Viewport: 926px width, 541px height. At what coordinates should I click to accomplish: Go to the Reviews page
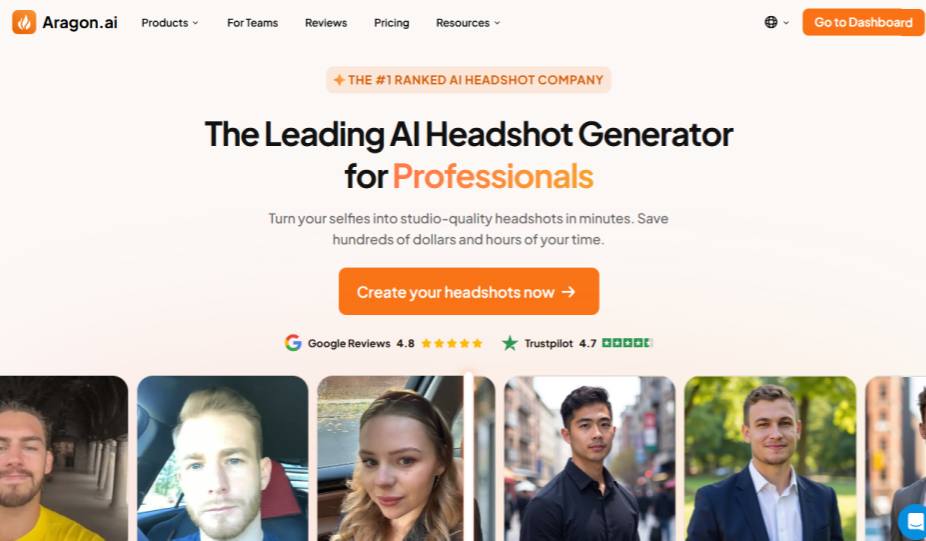click(x=326, y=22)
